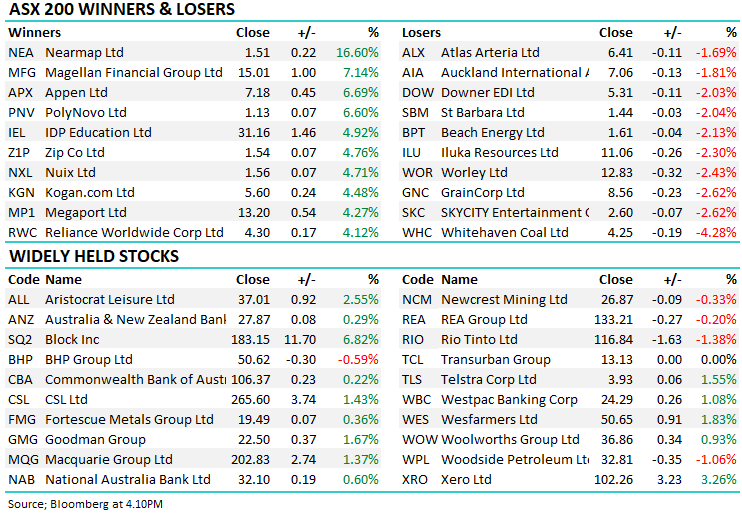This screenshot has height=518, width=742.
Task: Click the Widely Held Stocks heading
Action: coord(94,256)
